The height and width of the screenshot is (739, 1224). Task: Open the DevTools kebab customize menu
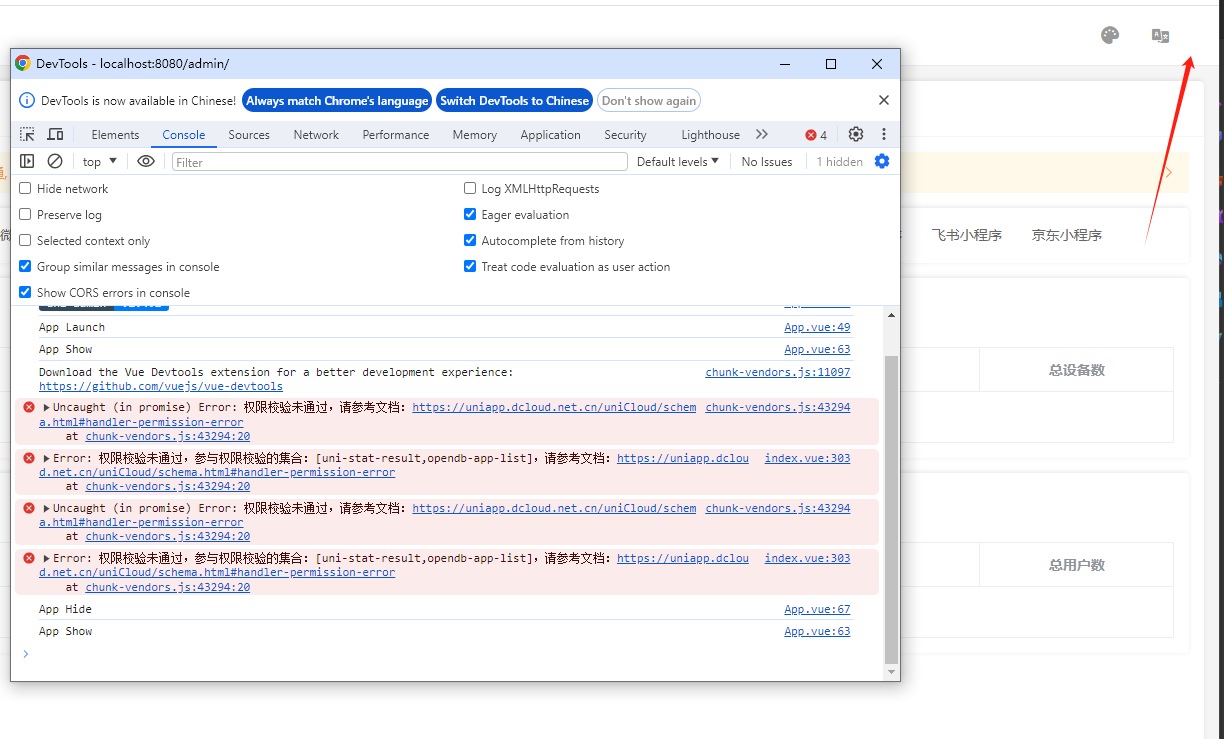click(884, 134)
